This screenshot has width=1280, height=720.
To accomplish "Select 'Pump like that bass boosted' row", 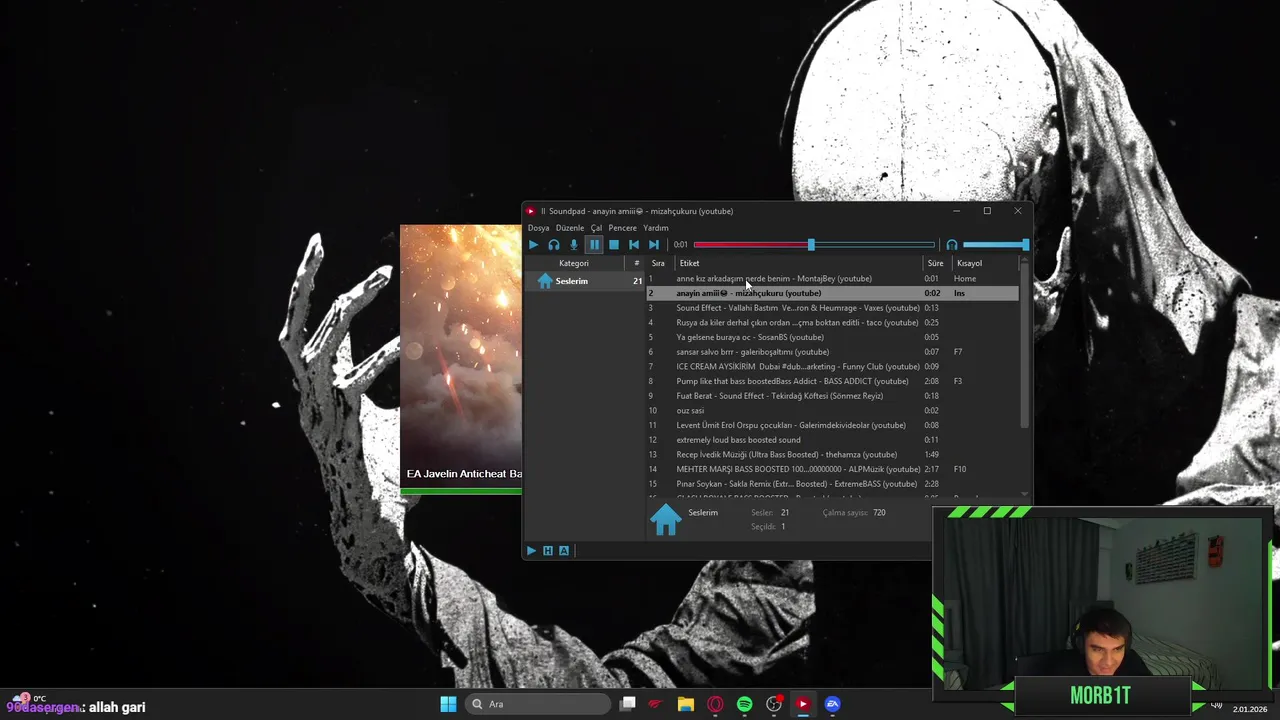I will (x=832, y=381).
